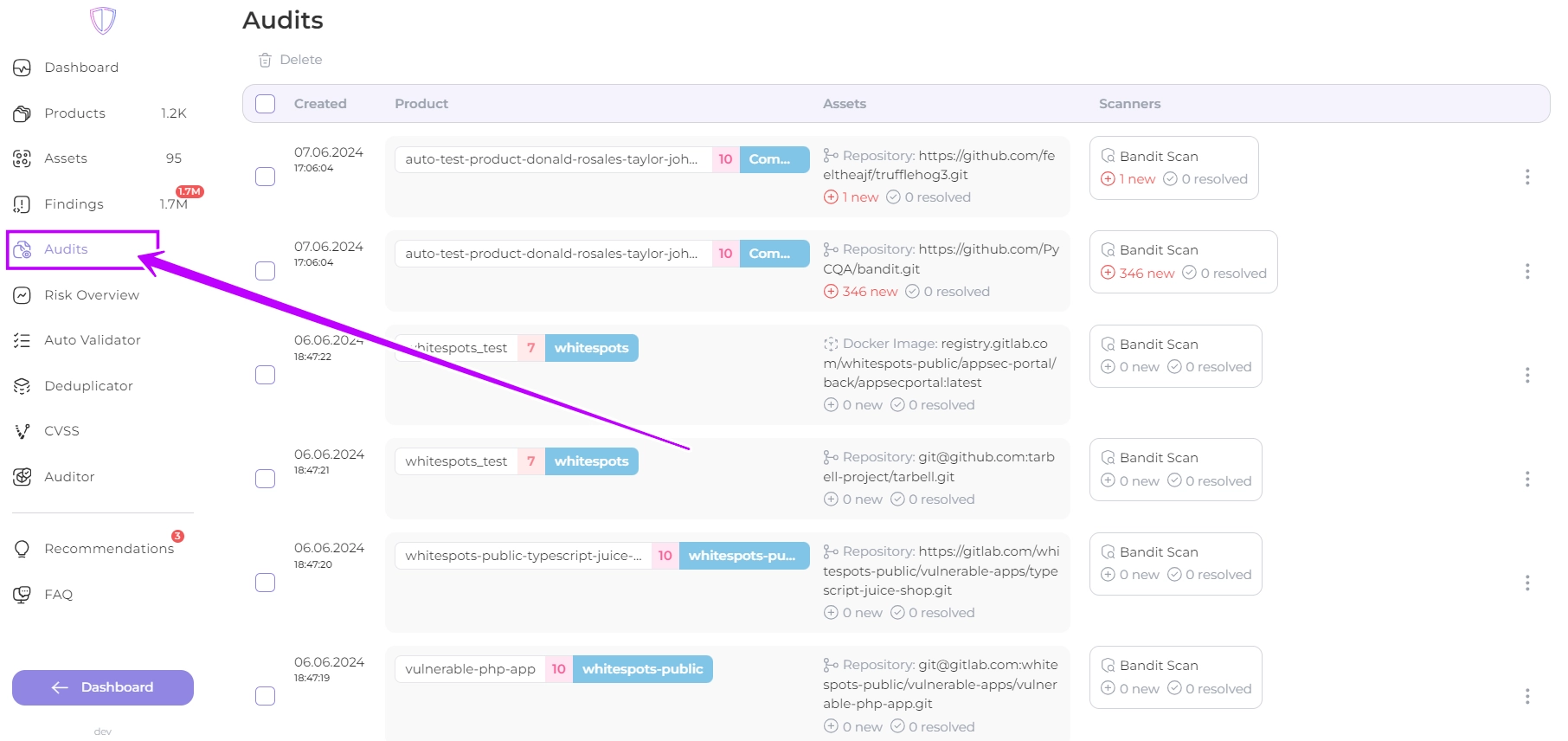The image size is (1568, 741).
Task: Click the purple Dashboard back button
Action: (103, 687)
